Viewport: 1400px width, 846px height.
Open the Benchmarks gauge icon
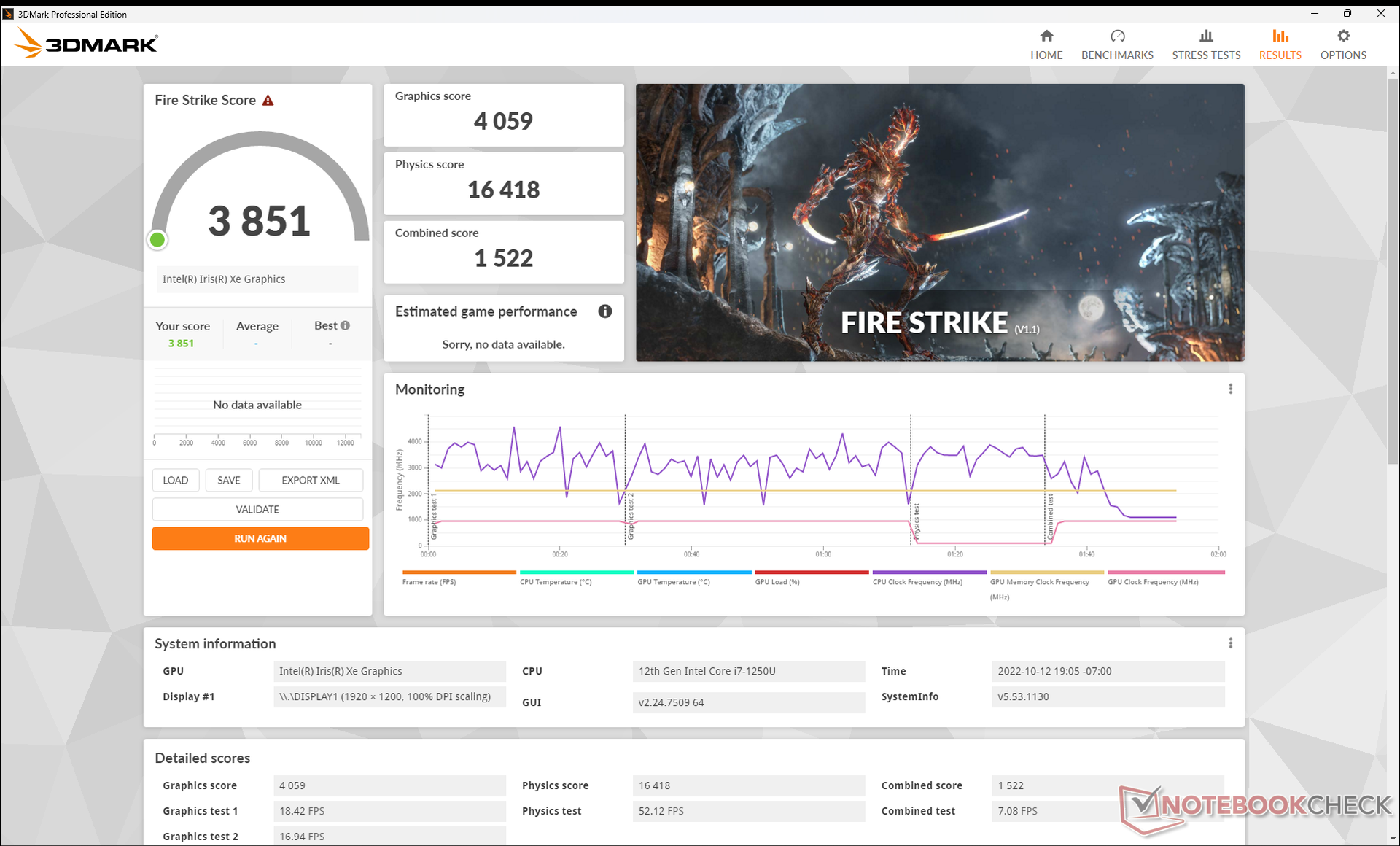click(1117, 36)
